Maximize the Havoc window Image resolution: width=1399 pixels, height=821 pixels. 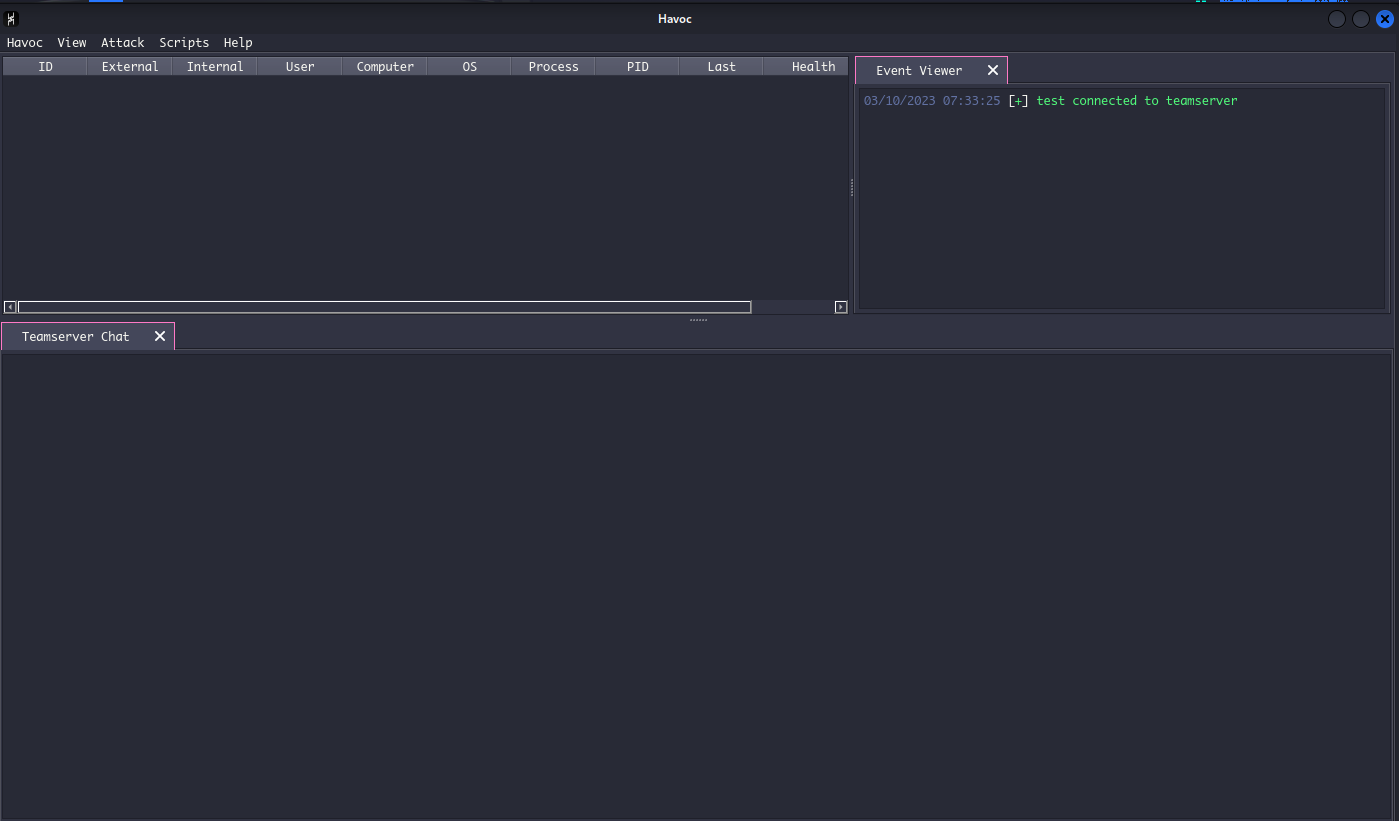click(1361, 19)
